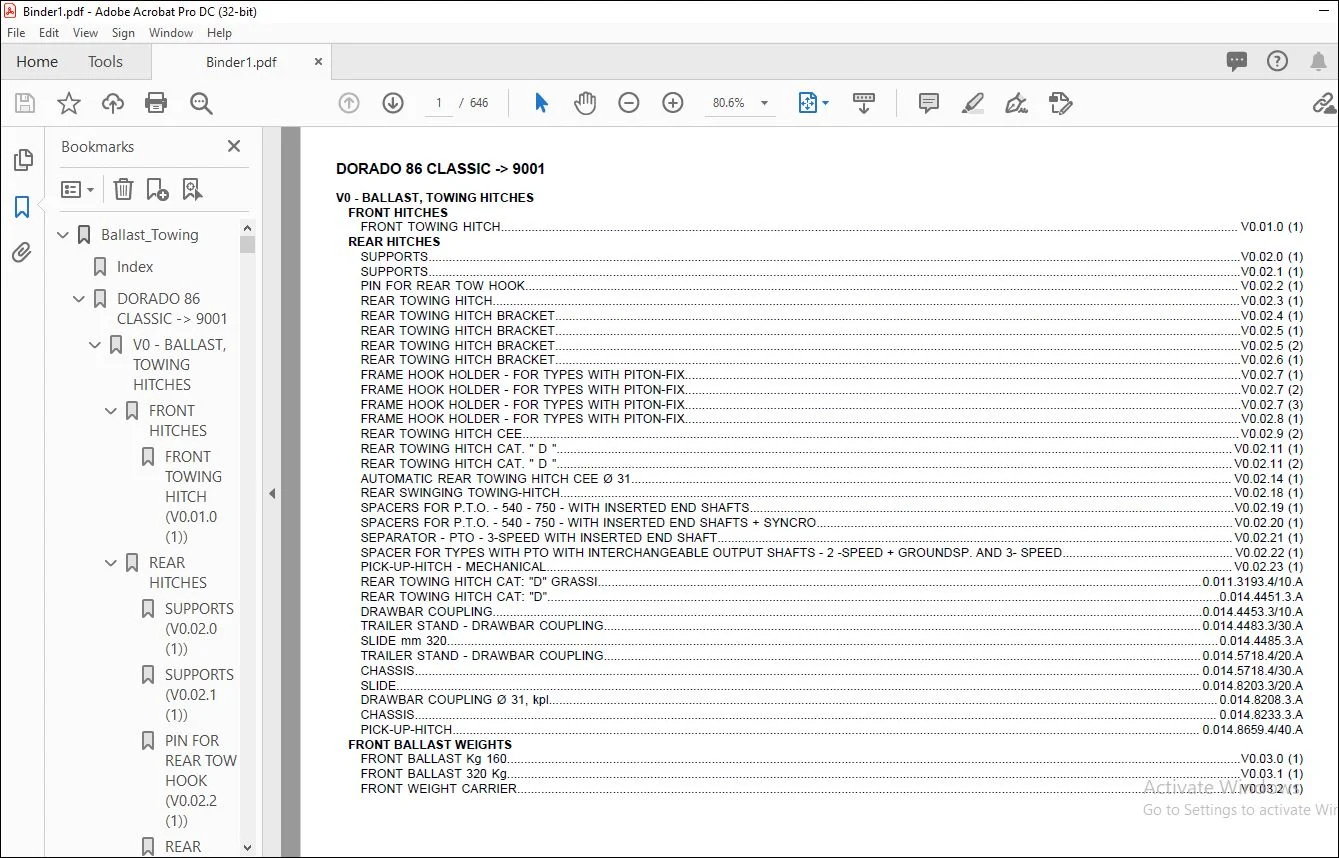Collapse the V0 - BALLAST, TOWING HITCHES bookmark
Image resolution: width=1339 pixels, height=858 pixels.
point(95,345)
